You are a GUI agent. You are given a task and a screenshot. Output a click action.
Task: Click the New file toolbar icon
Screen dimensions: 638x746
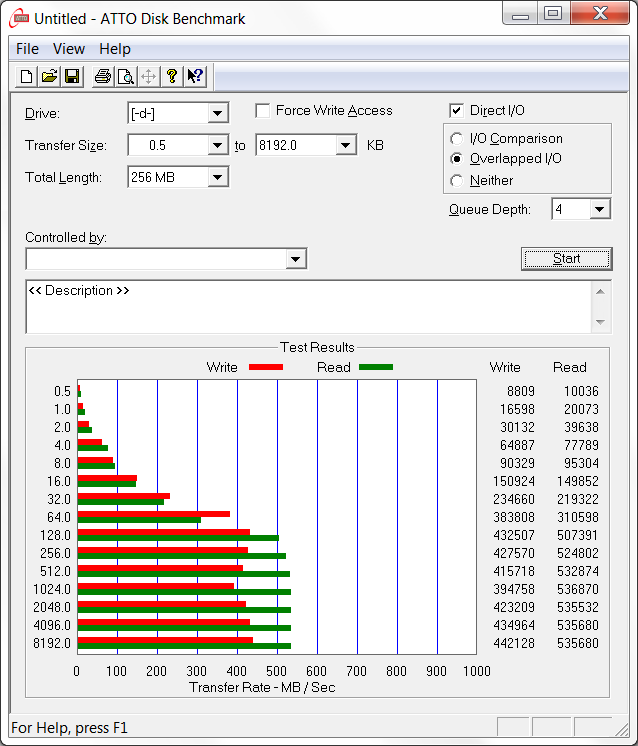27,77
